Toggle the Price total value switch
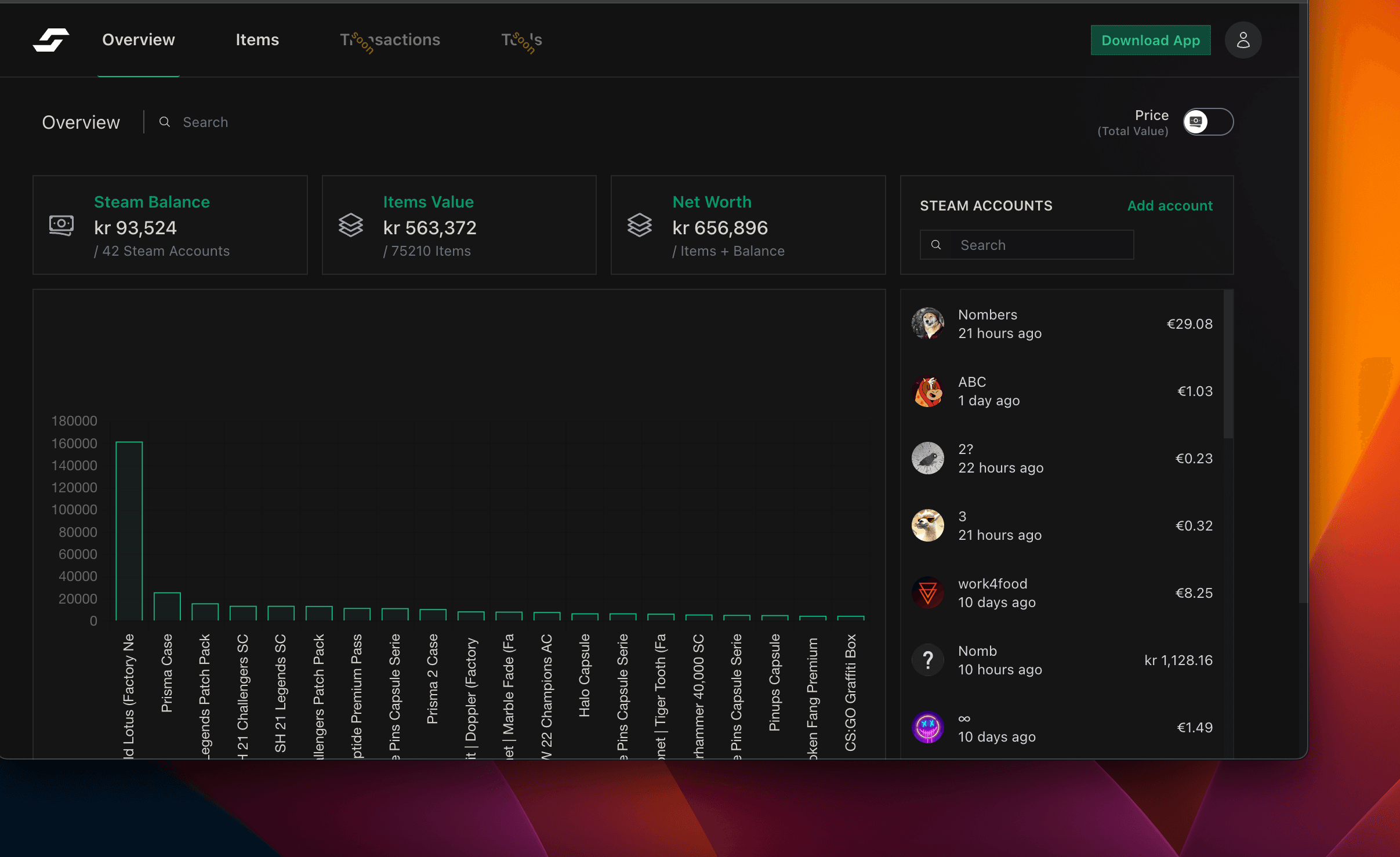Screen dimensions: 1400x857 (1208, 122)
